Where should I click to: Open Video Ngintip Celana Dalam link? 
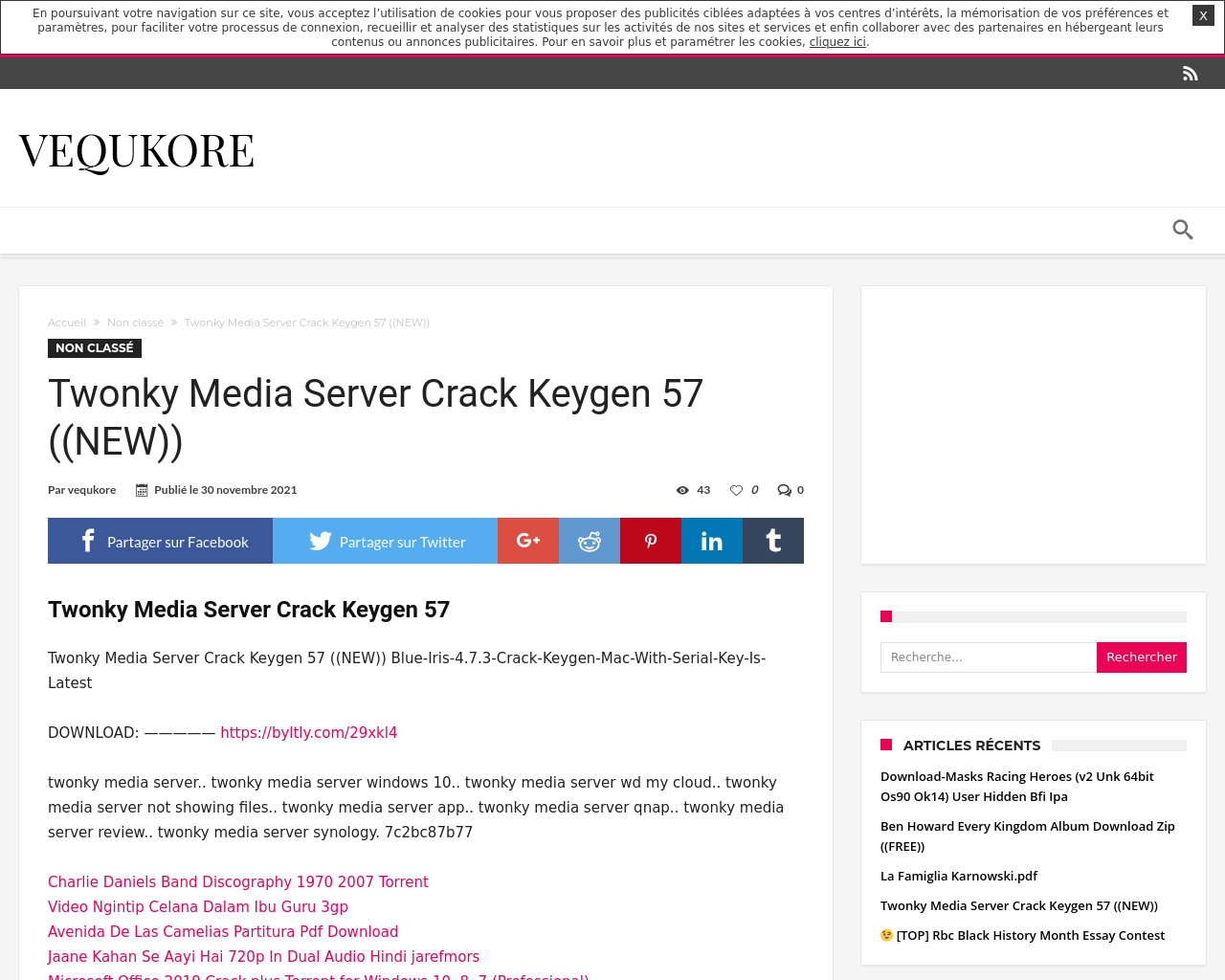(198, 907)
